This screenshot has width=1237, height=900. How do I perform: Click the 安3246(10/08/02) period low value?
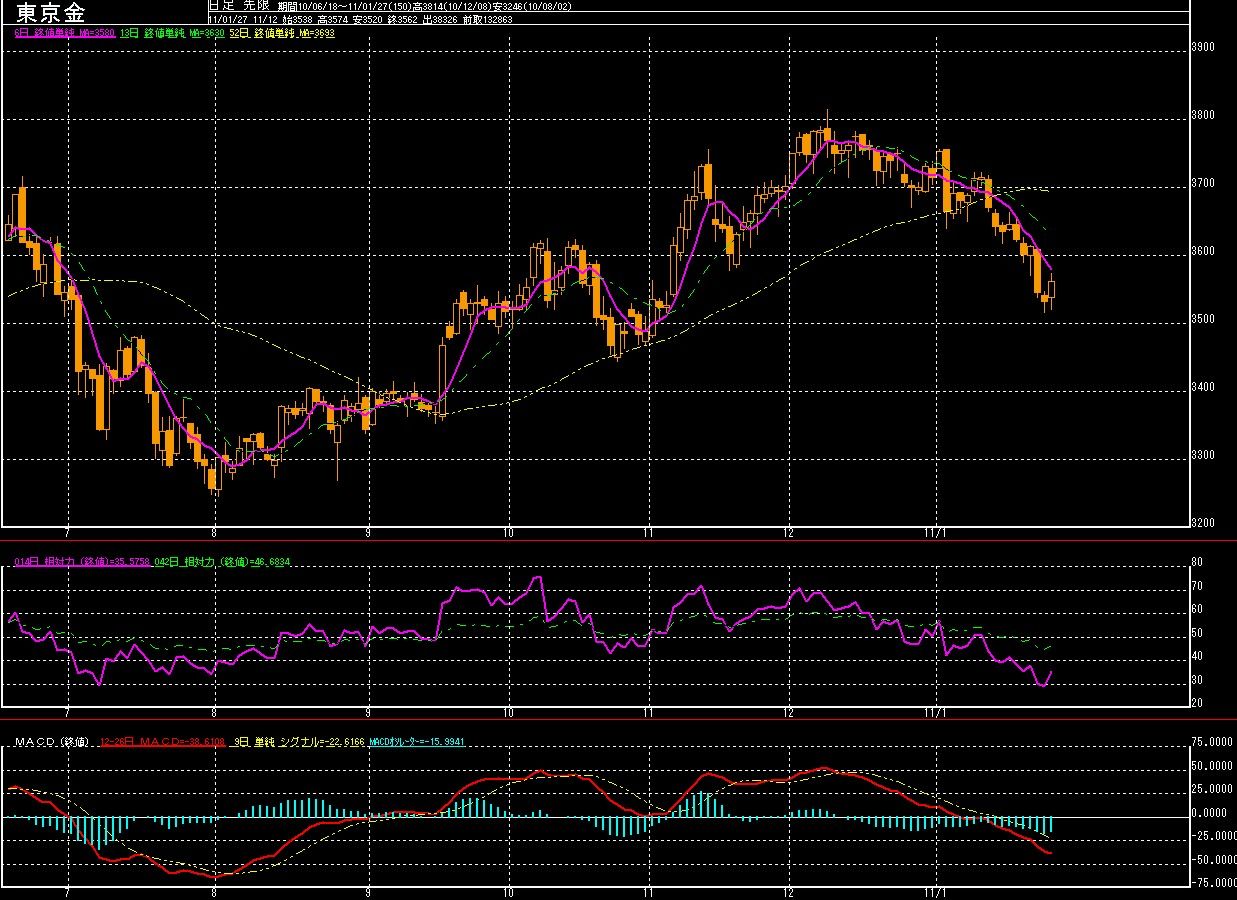pos(532,7)
